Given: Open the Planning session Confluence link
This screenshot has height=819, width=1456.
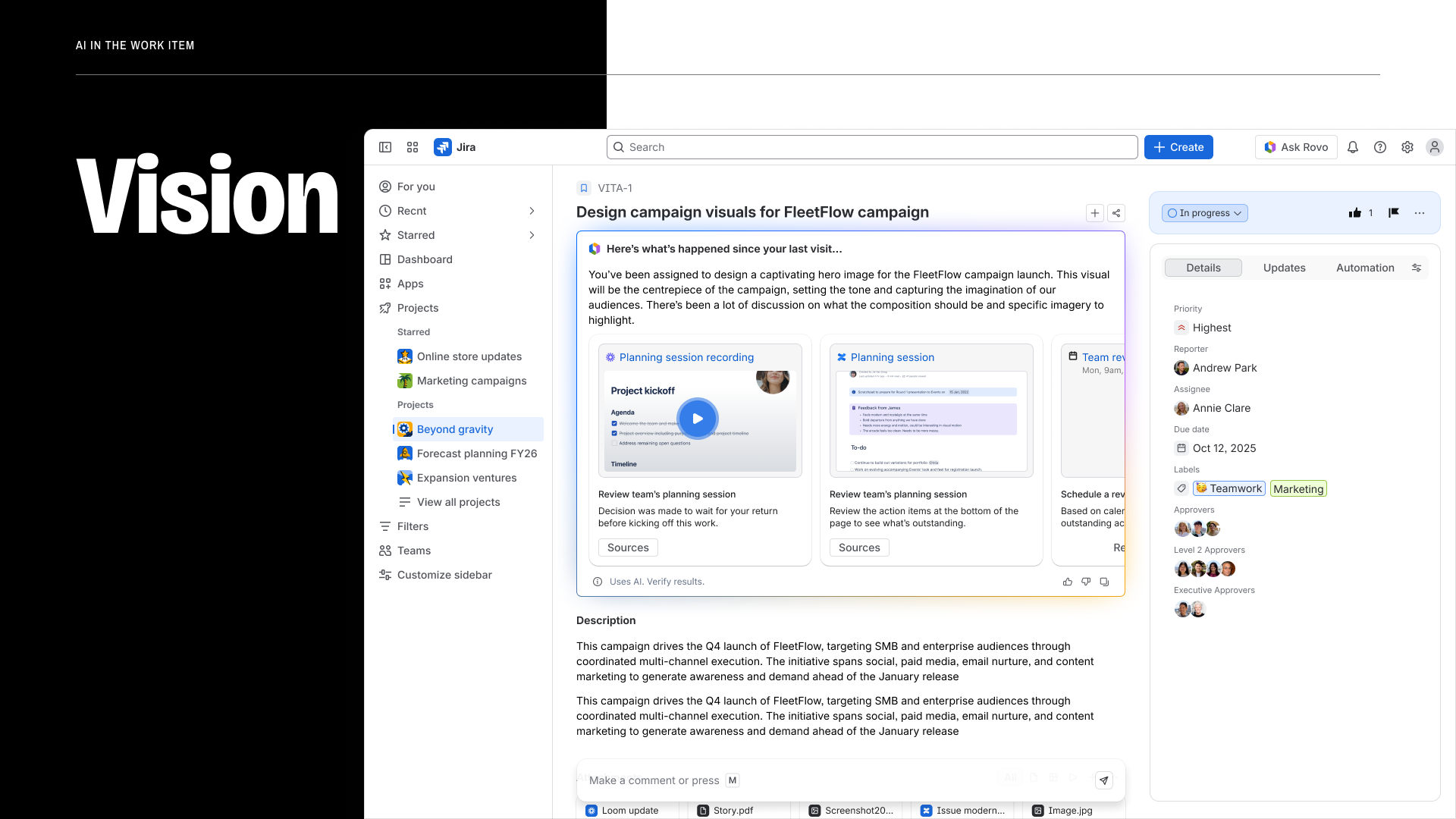Looking at the screenshot, I should 892,357.
